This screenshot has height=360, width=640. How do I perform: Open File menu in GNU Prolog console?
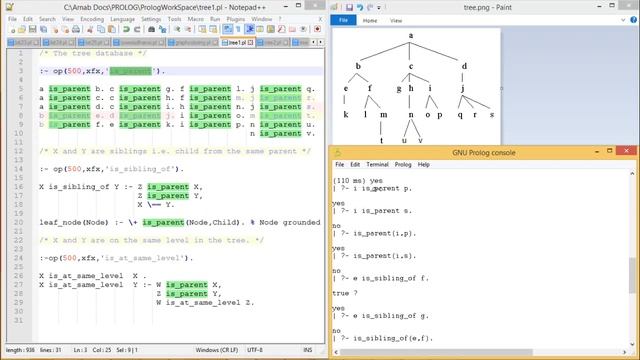coord(340,164)
